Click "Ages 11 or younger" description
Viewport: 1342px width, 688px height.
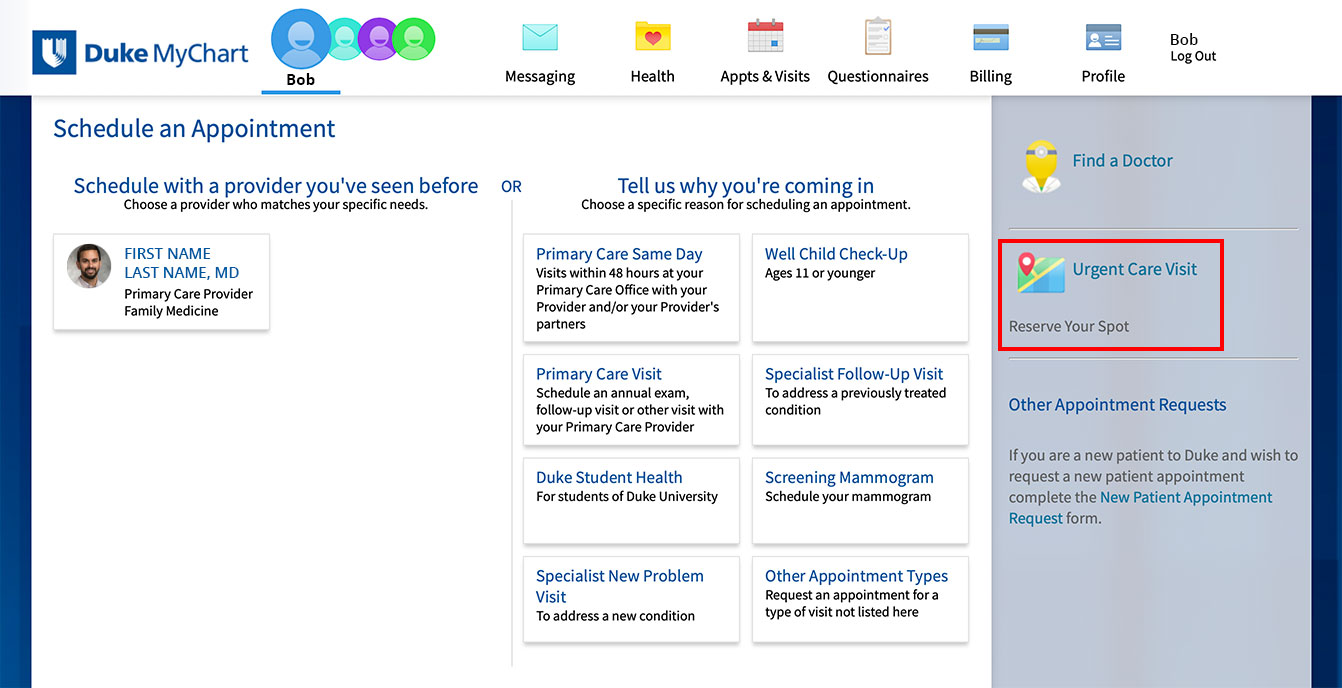coord(820,273)
